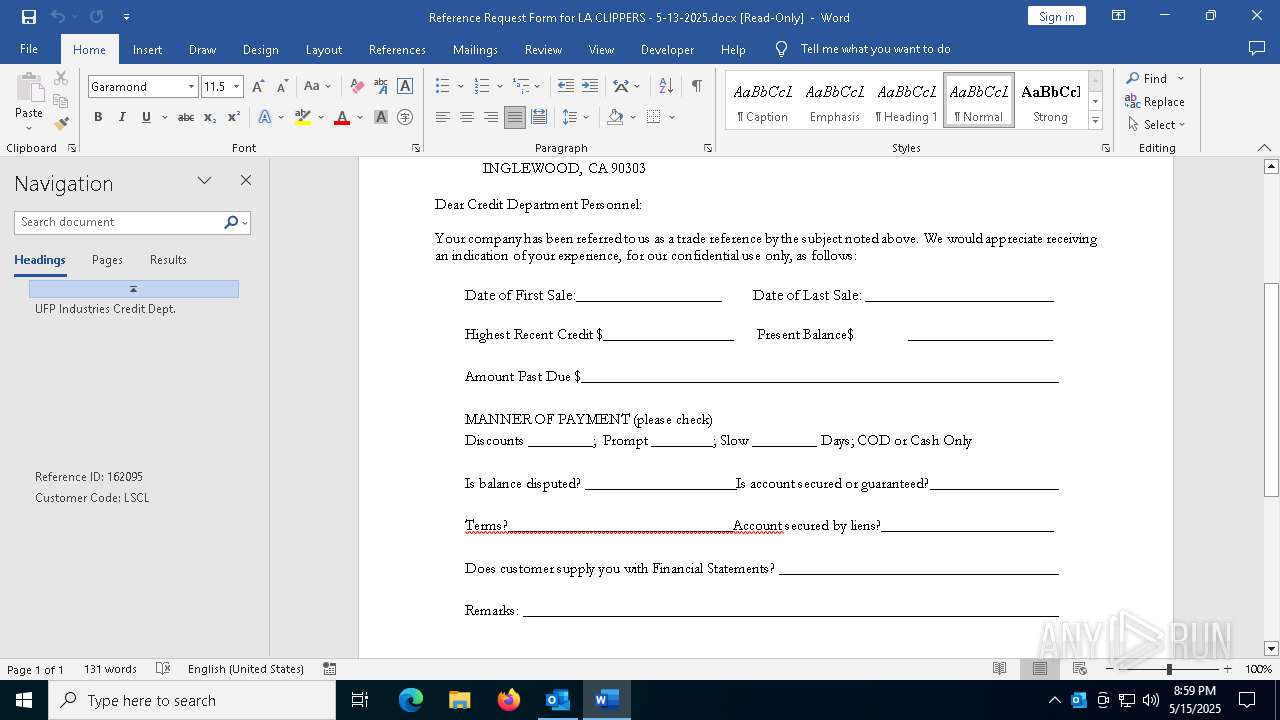This screenshot has width=1280, height=720.
Task: Toggle Print Layout view in status bar
Action: tap(1040, 669)
